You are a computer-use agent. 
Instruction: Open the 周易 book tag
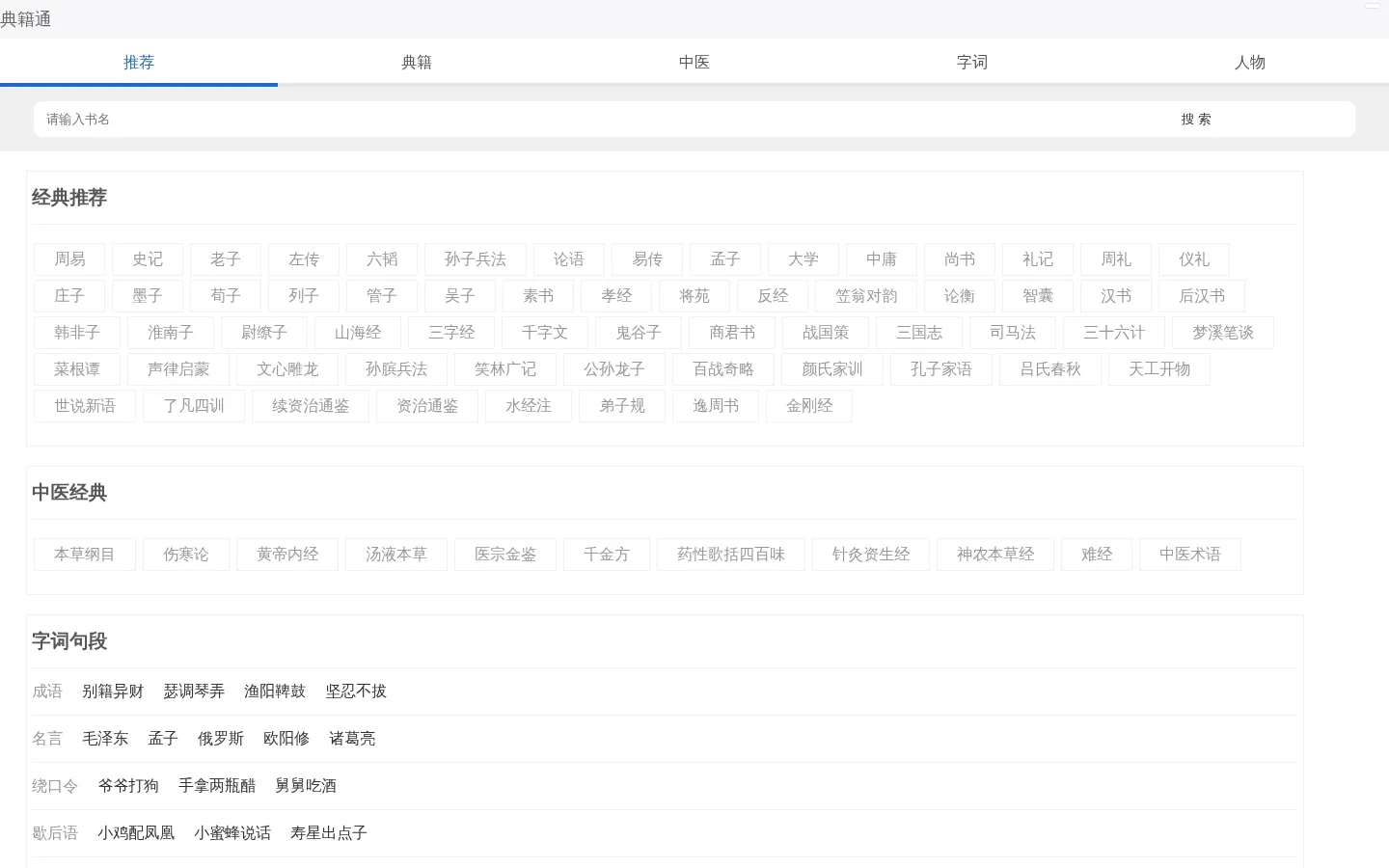[69, 259]
